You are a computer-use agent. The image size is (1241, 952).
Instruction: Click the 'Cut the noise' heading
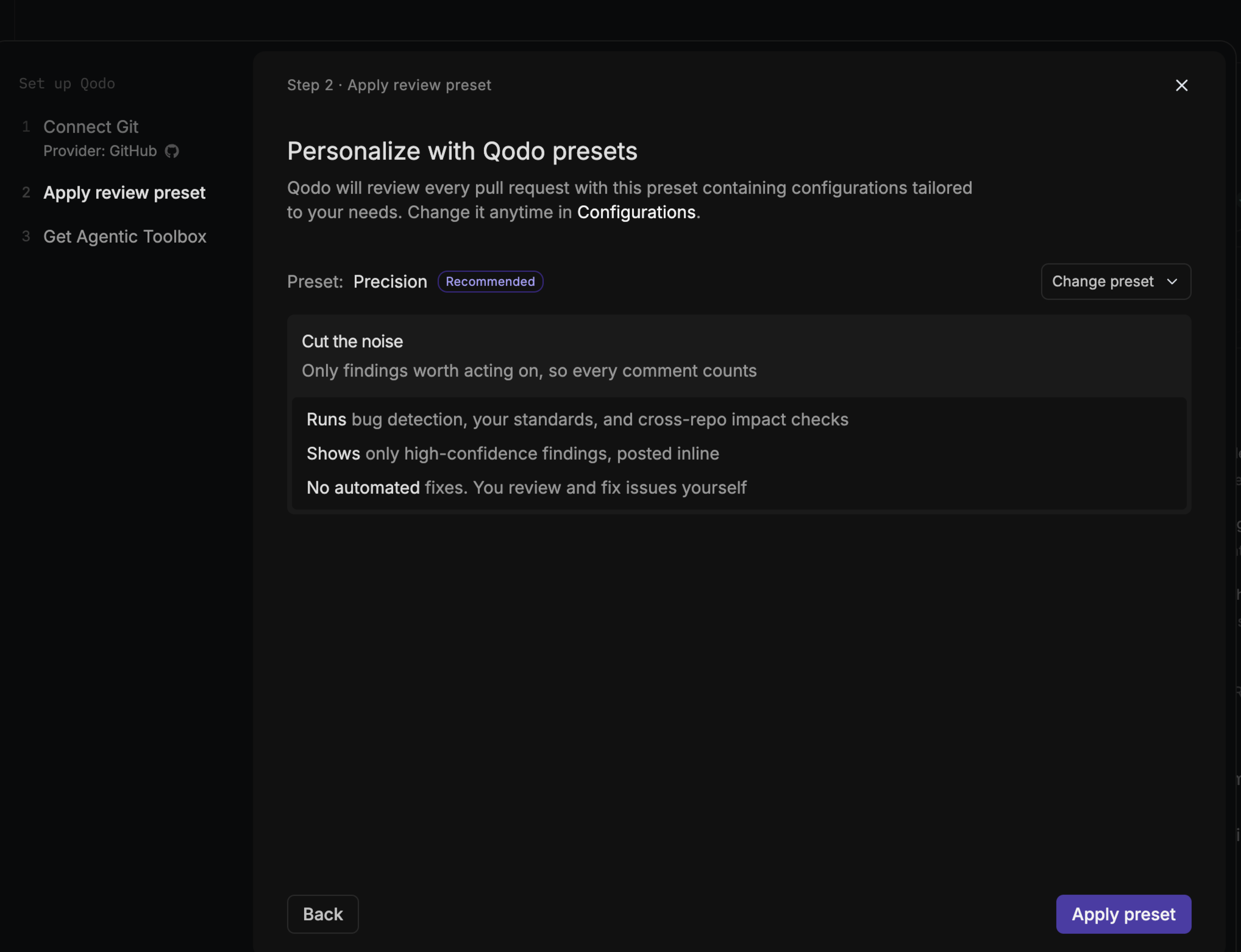click(x=352, y=342)
